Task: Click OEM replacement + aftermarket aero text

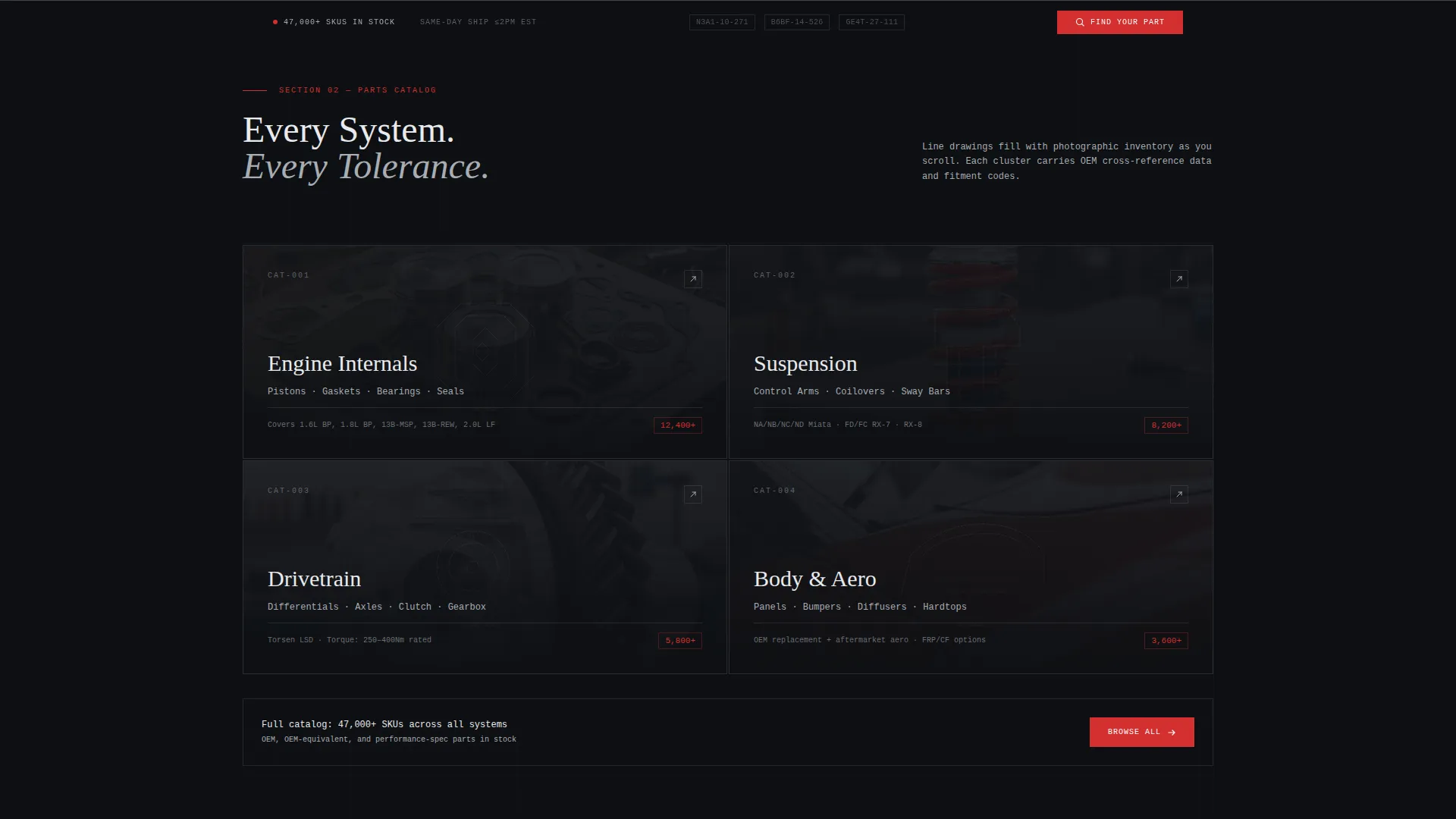Action: coord(870,640)
